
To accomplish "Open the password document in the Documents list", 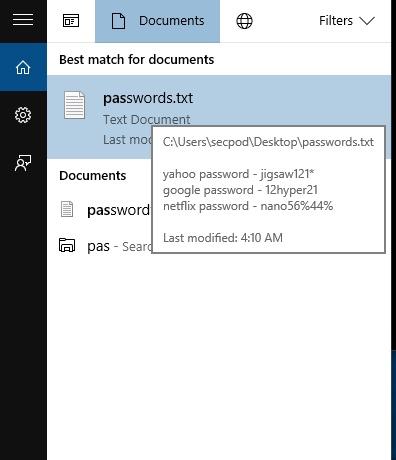I will tap(105, 210).
